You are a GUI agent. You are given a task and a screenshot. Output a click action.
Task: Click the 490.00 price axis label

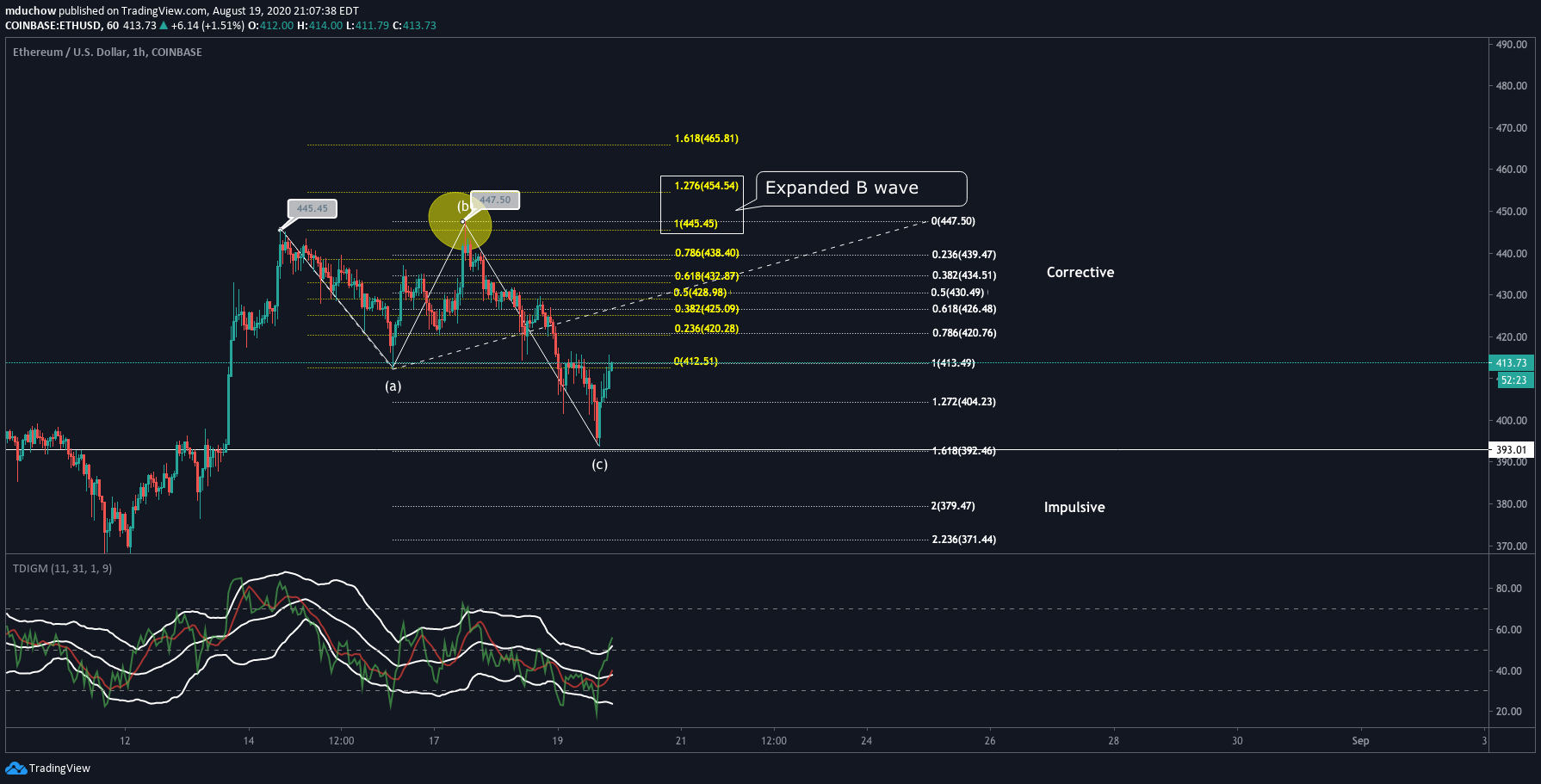[1512, 44]
